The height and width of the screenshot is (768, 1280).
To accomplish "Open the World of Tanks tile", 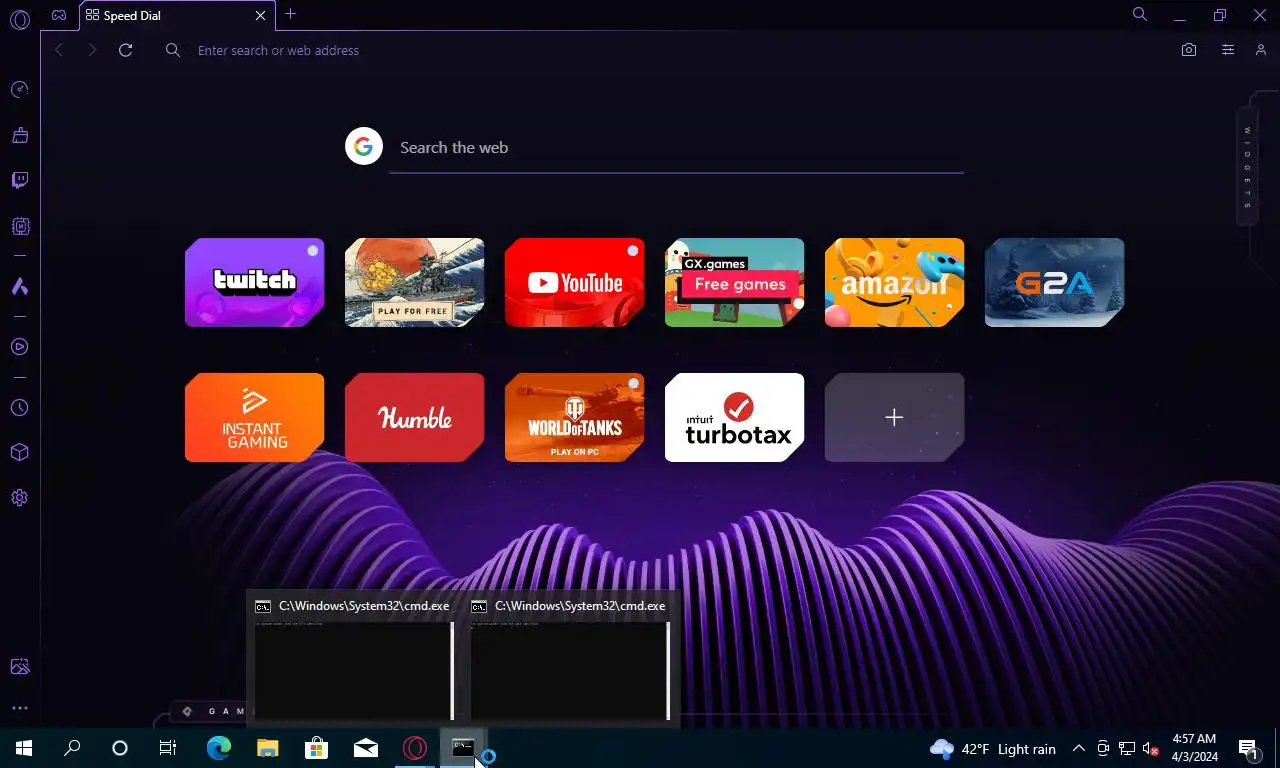I will 575,417.
